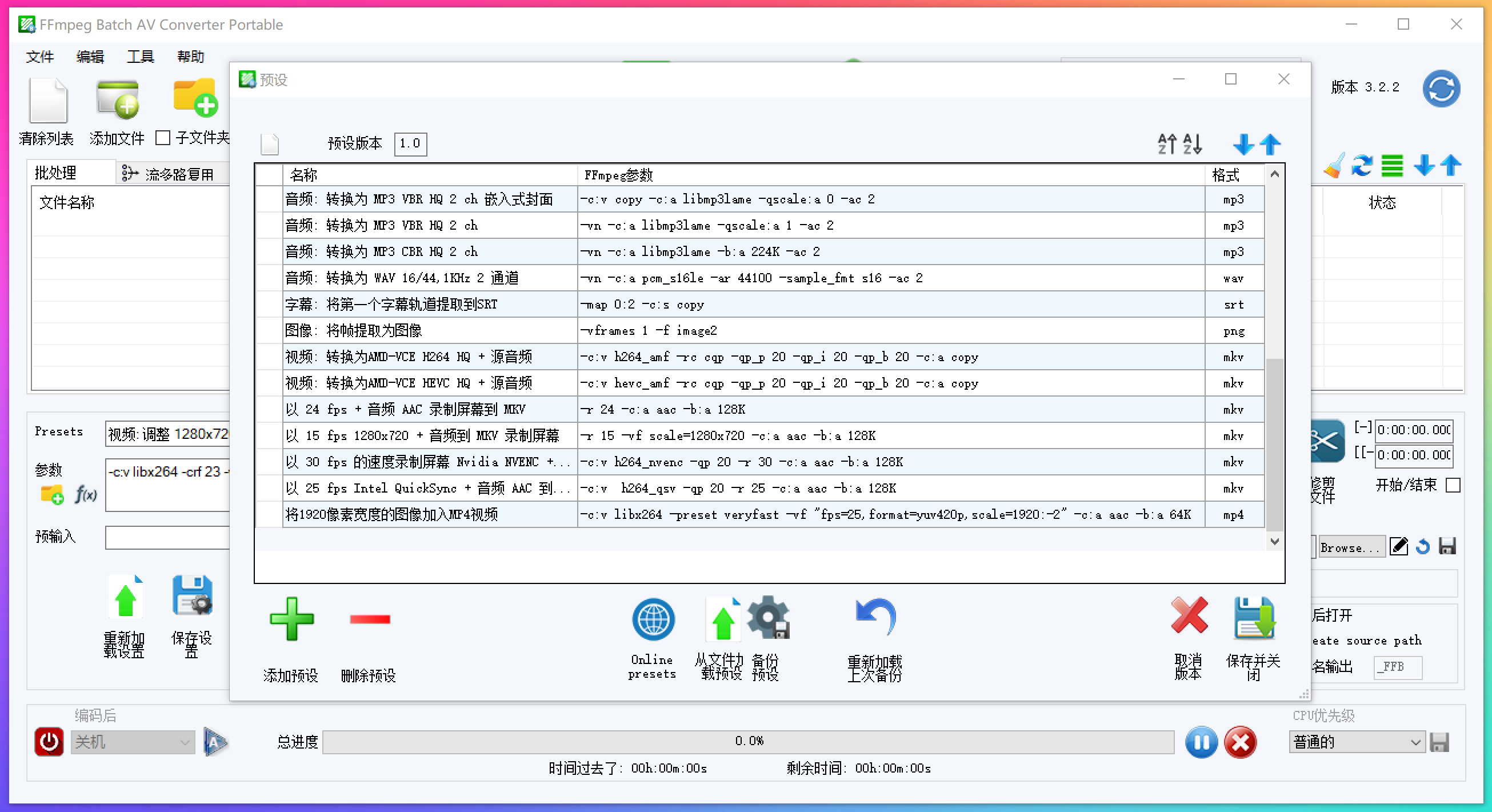This screenshot has width=1492, height=812.
Task: Click the red X cancel icon in presets
Action: coord(1189,615)
